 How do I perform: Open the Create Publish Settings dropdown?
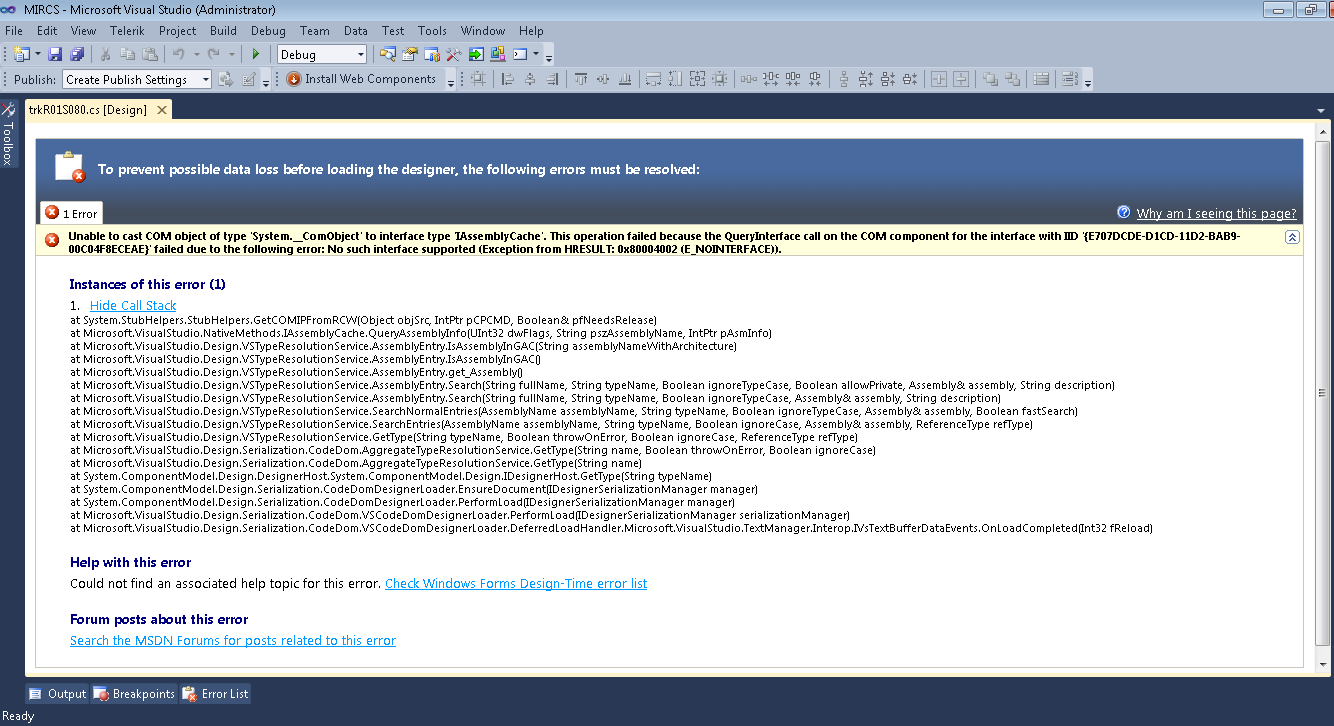pos(137,80)
